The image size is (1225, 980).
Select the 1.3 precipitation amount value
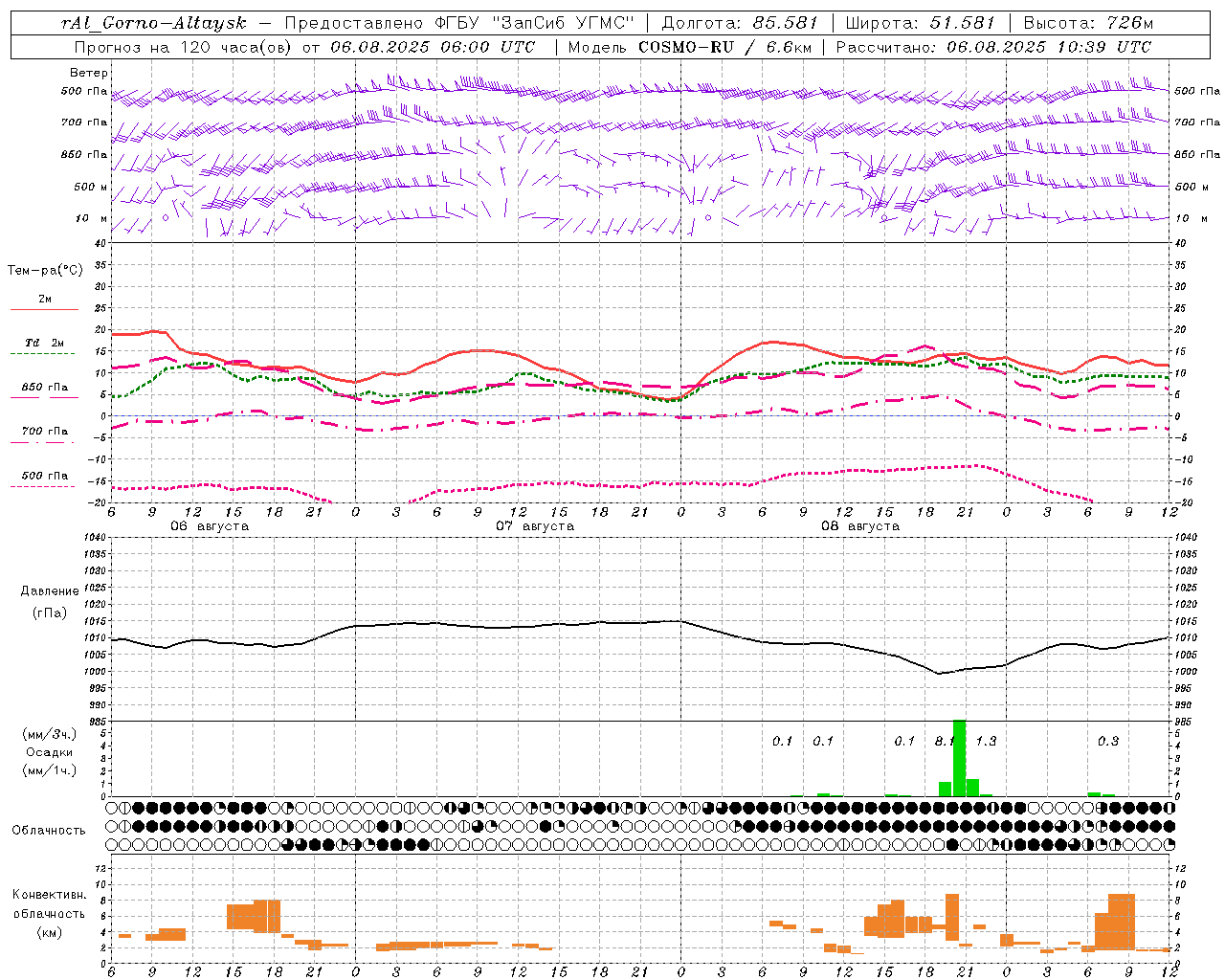986,741
